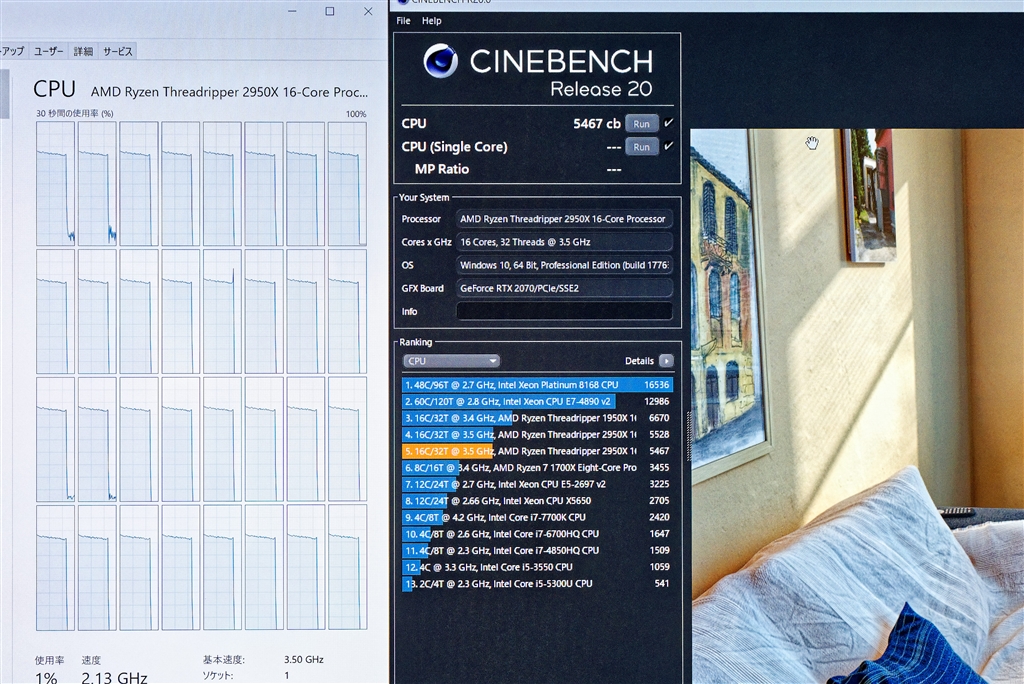The image size is (1024, 684).
Task: Select the GFX Board 'GeForce RTX 2070/PCIe/SSE2' field
Action: tap(564, 288)
